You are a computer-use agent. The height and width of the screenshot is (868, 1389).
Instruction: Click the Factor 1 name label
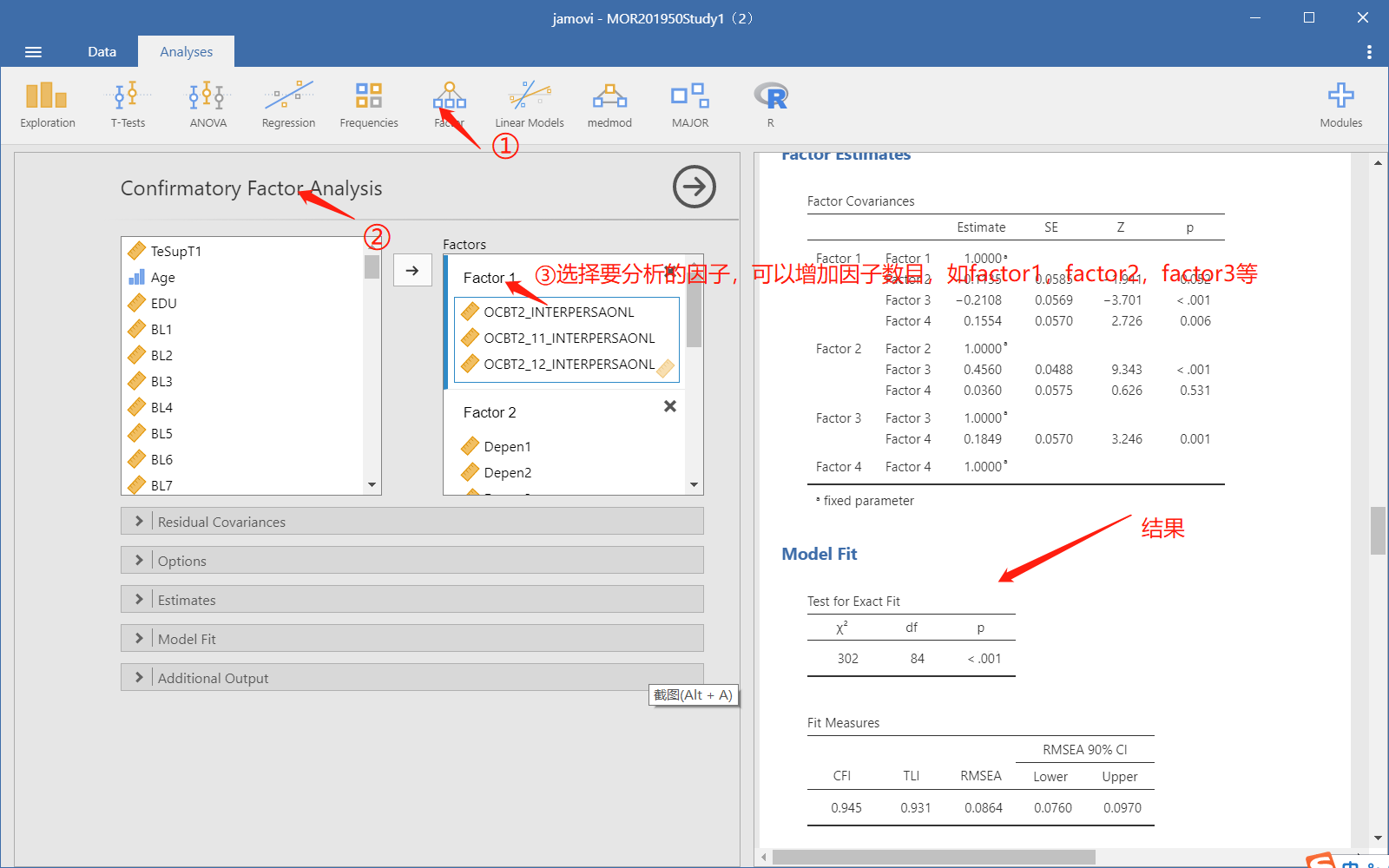[x=490, y=278]
